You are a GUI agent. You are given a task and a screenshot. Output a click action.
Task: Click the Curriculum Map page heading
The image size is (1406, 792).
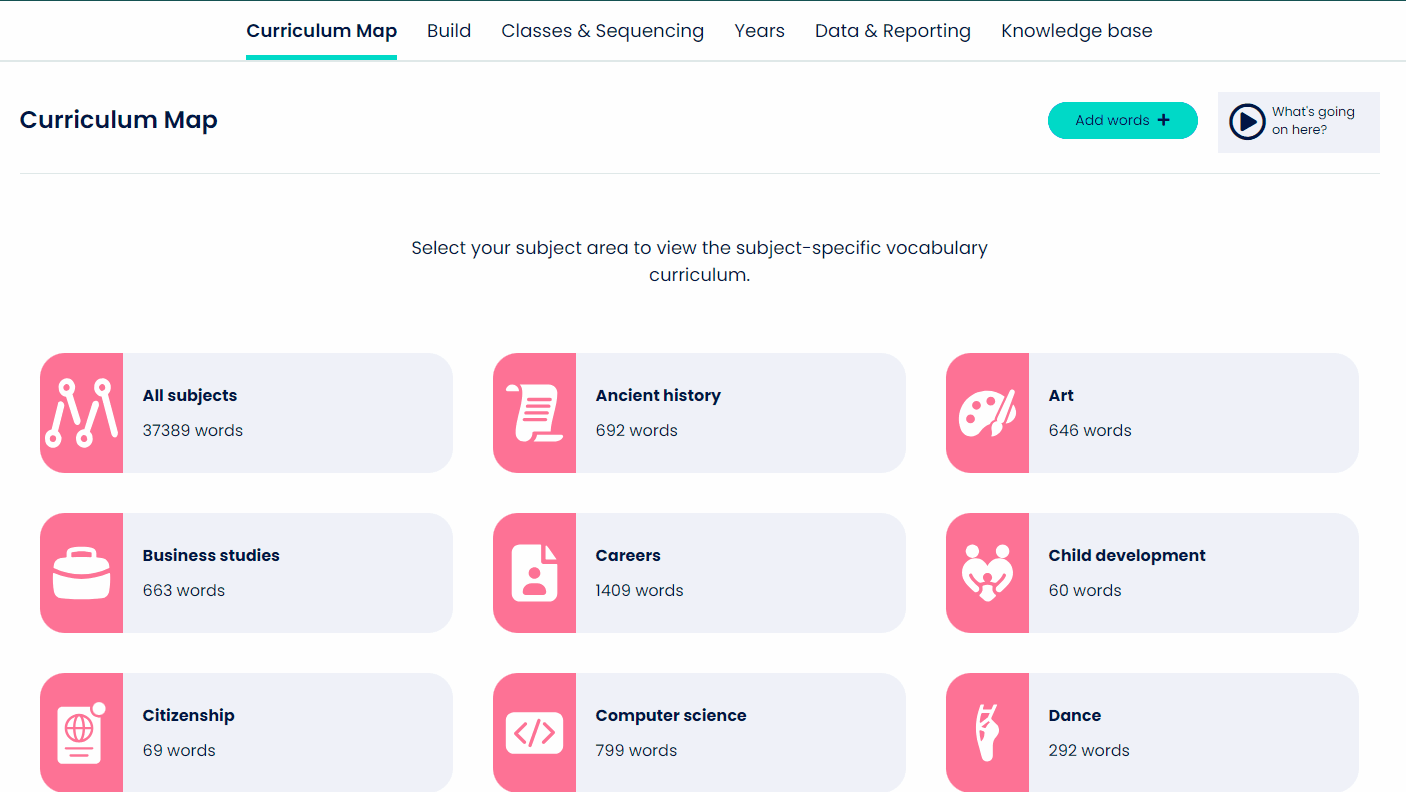click(x=119, y=120)
